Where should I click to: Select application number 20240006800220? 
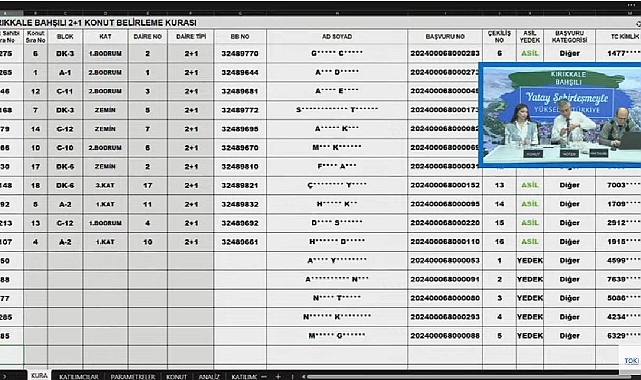click(x=445, y=223)
